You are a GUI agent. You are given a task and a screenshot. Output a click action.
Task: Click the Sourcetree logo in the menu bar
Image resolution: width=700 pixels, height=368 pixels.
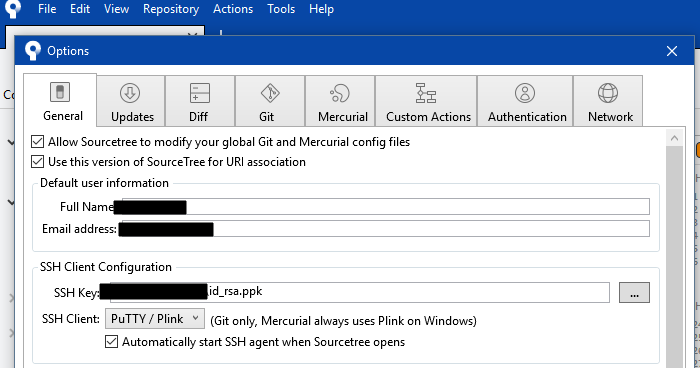point(13,9)
